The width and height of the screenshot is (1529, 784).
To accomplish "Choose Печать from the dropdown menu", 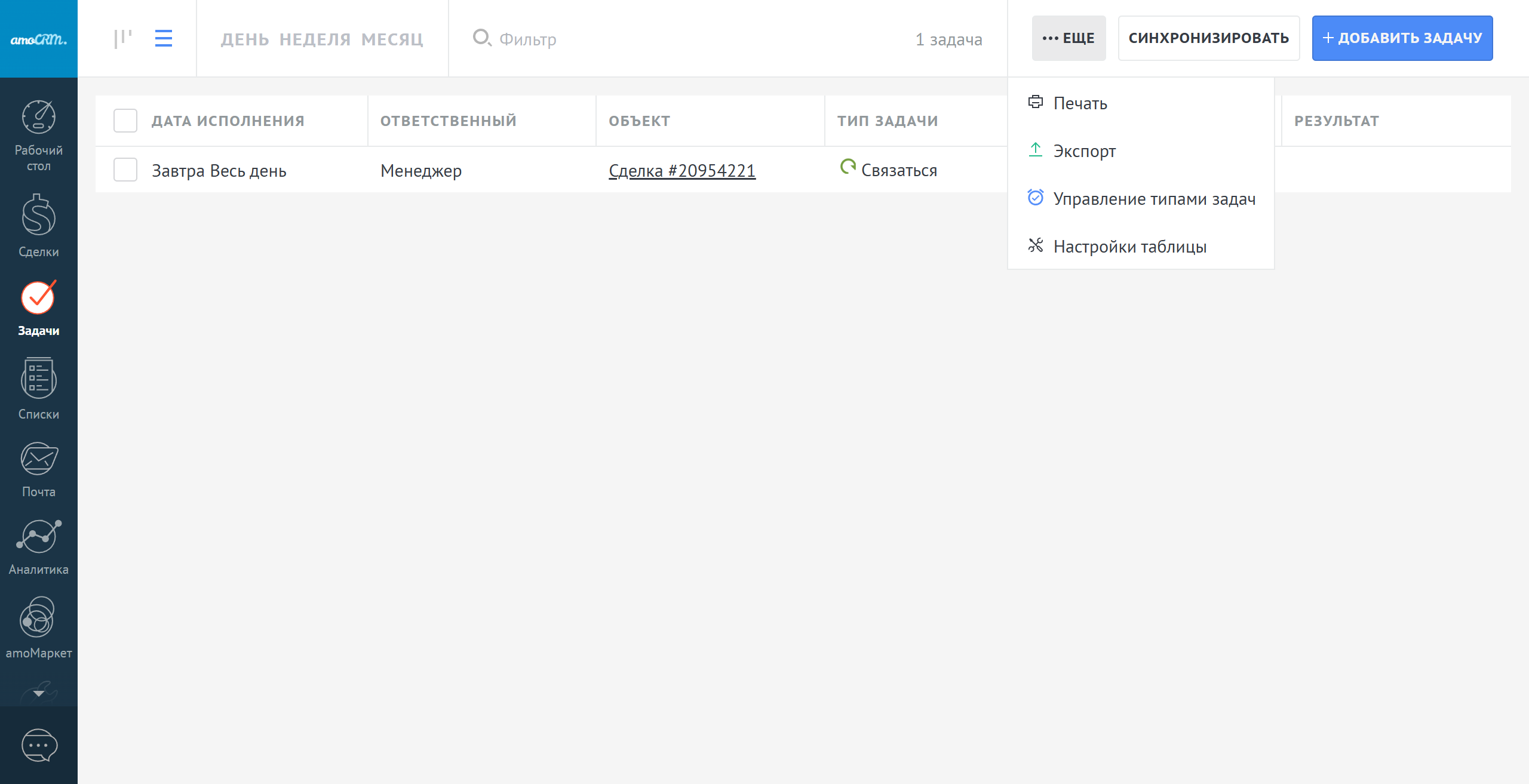I will (1080, 103).
